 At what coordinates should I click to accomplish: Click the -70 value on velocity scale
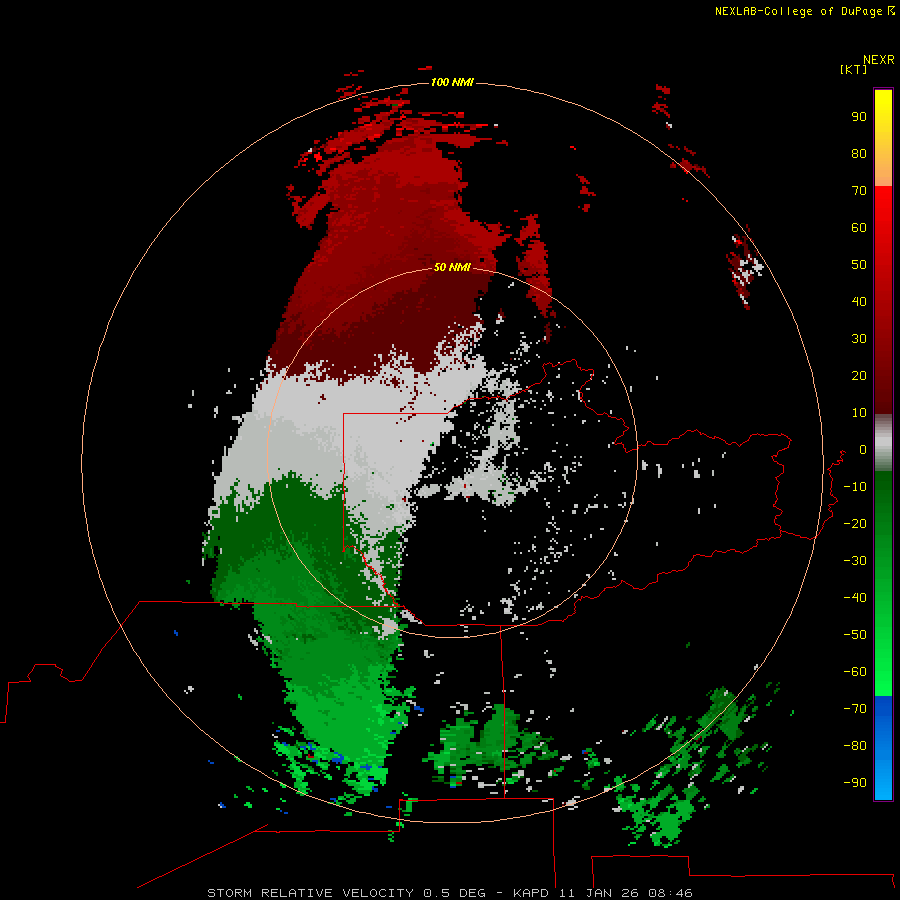[855, 709]
